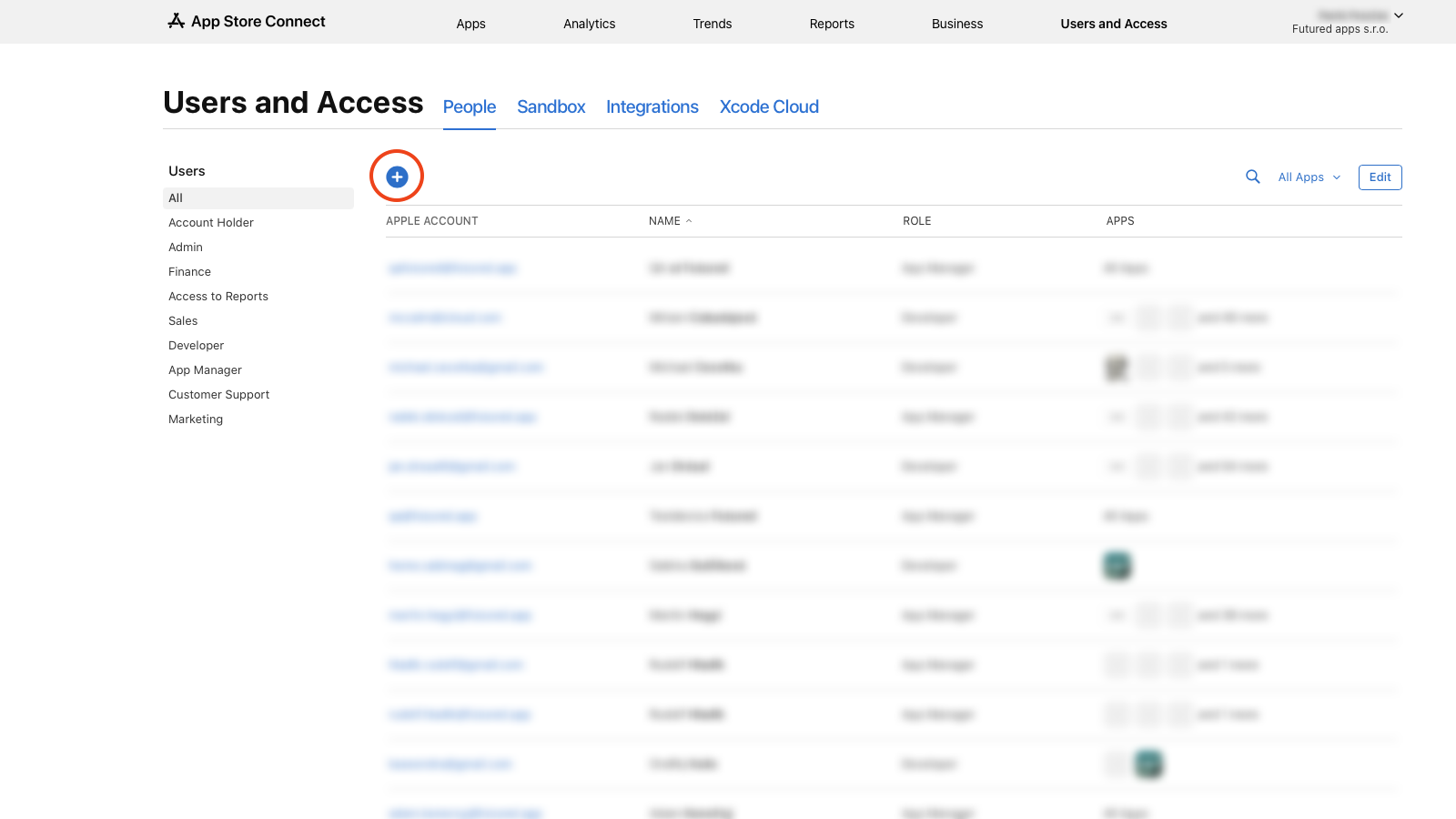Viewport: 1456px width, 819px height.
Task: Navigate to Trends in the top bar
Action: point(712,24)
